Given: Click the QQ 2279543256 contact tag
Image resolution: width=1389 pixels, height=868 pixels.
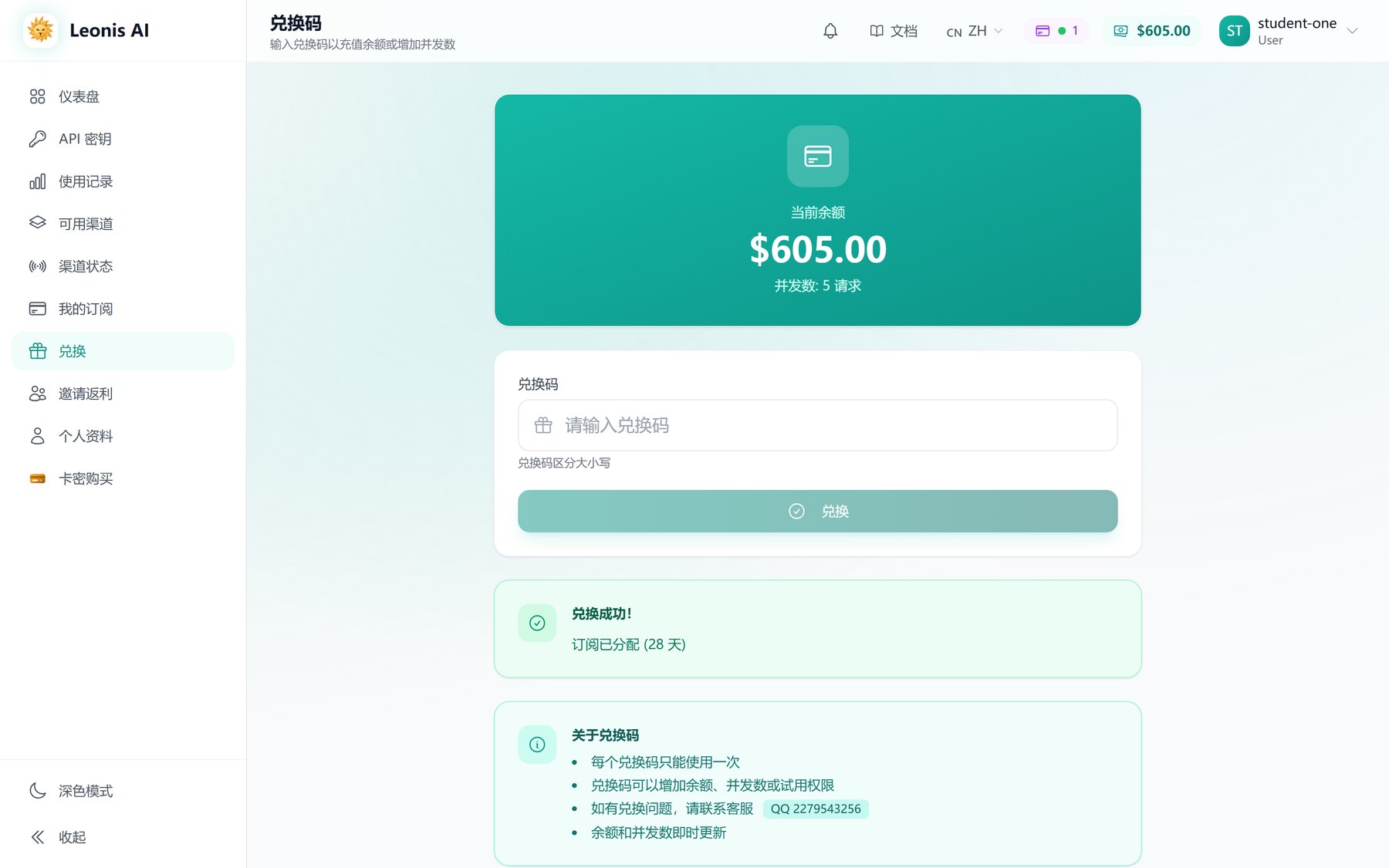Looking at the screenshot, I should tap(816, 809).
